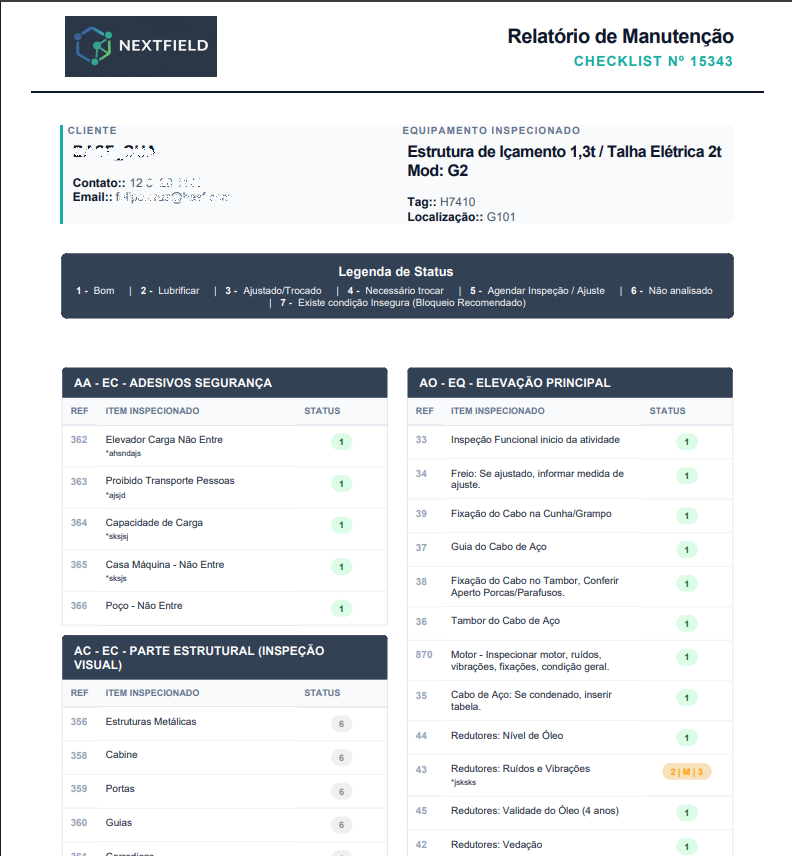
Task: Click legend entry '6 - Não analisado'
Action: point(672,290)
